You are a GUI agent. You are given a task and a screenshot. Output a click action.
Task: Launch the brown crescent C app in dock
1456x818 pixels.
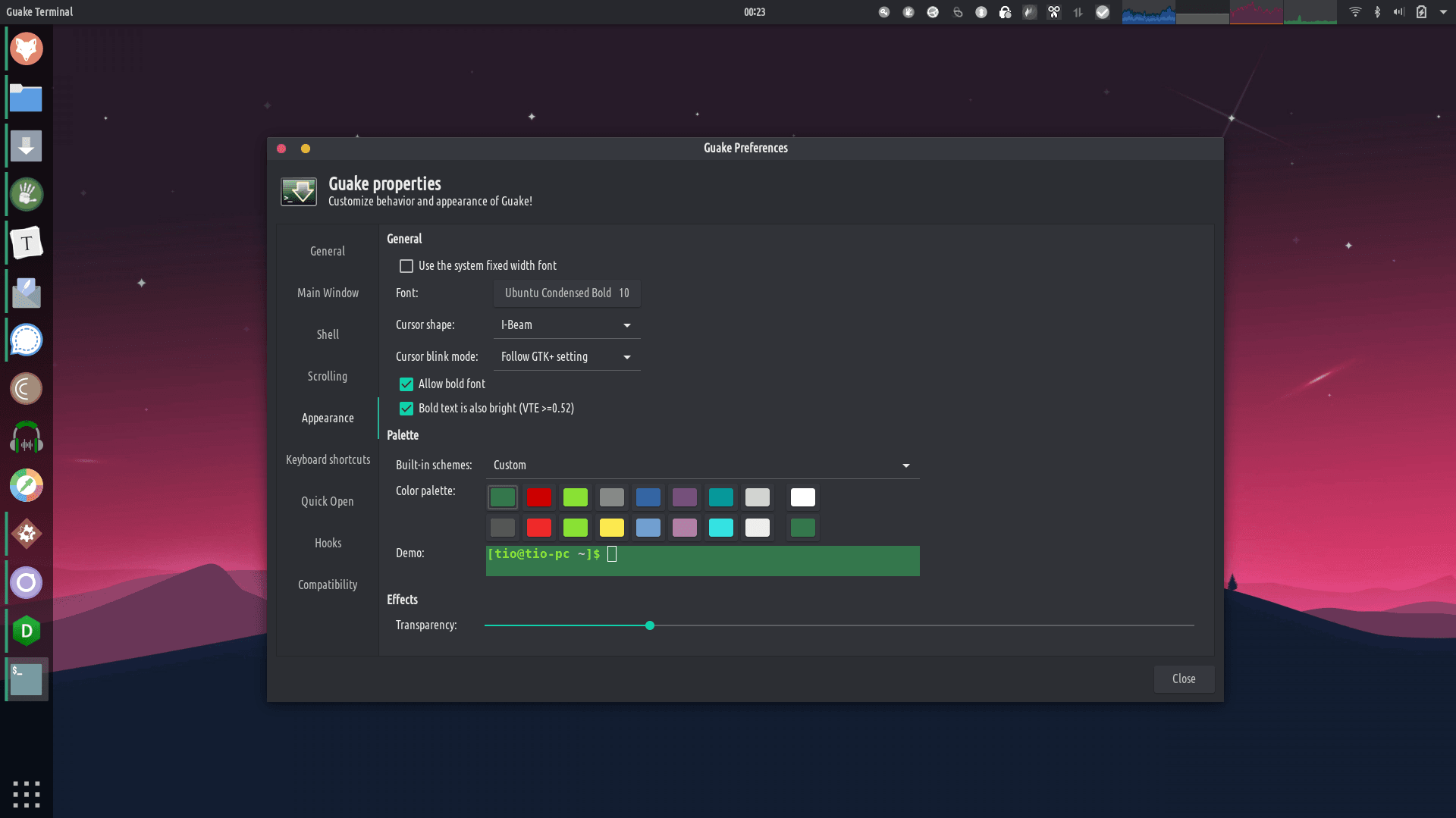[27, 389]
